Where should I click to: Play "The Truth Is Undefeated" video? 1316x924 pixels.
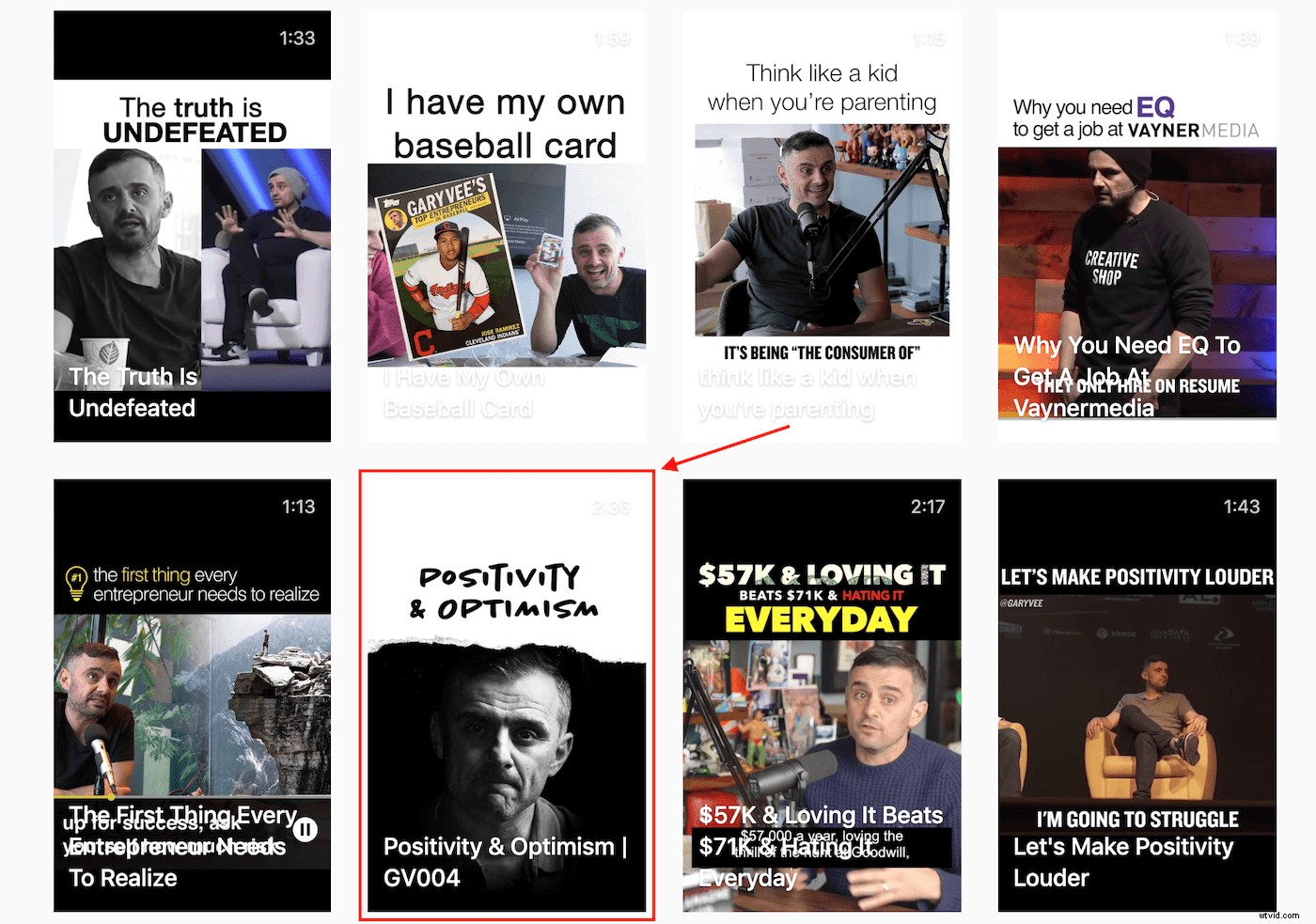point(192,226)
